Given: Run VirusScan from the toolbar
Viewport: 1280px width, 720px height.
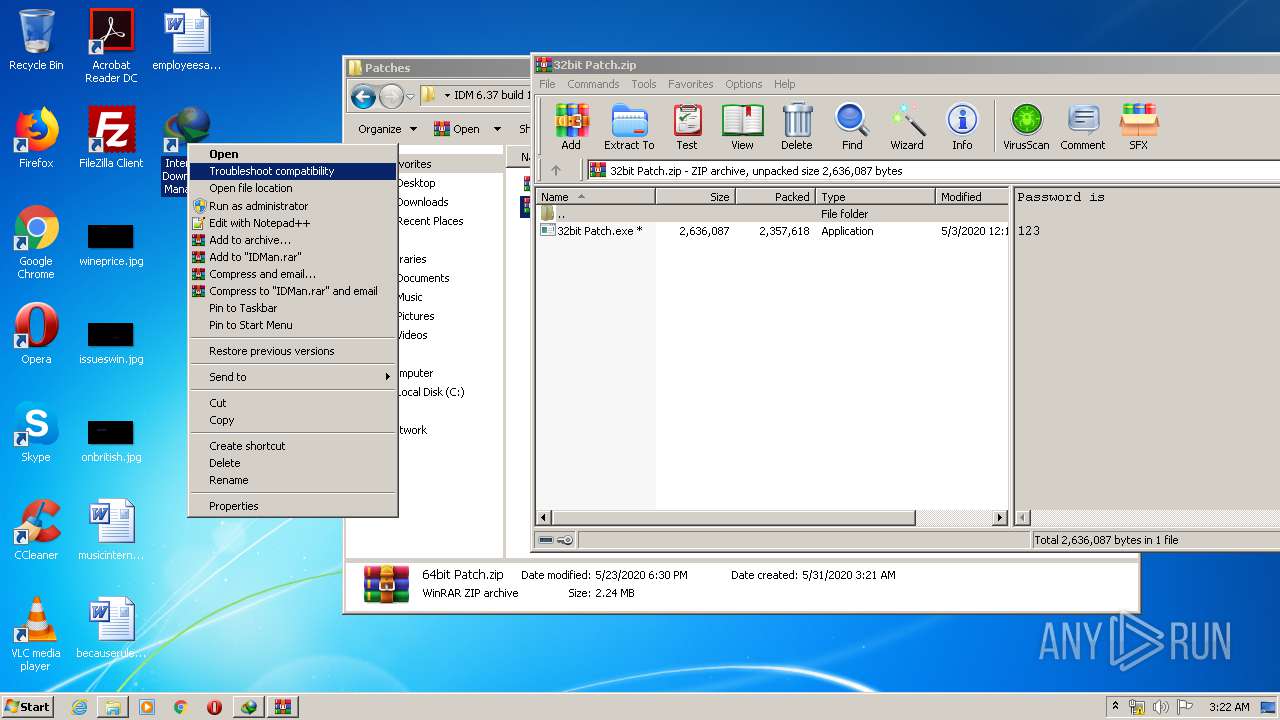Looking at the screenshot, I should pyautogui.click(x=1026, y=126).
